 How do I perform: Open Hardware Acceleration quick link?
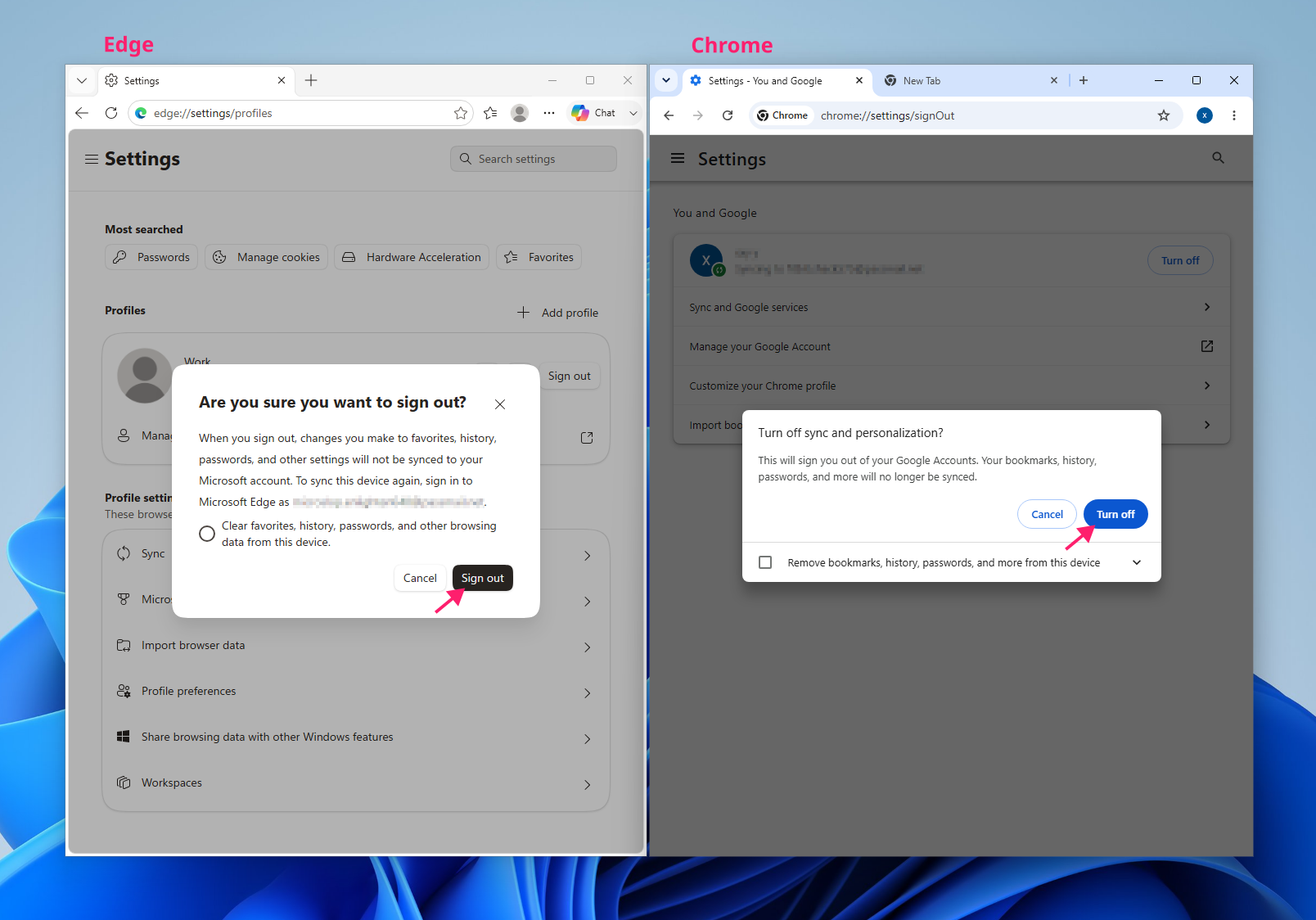pyautogui.click(x=412, y=257)
